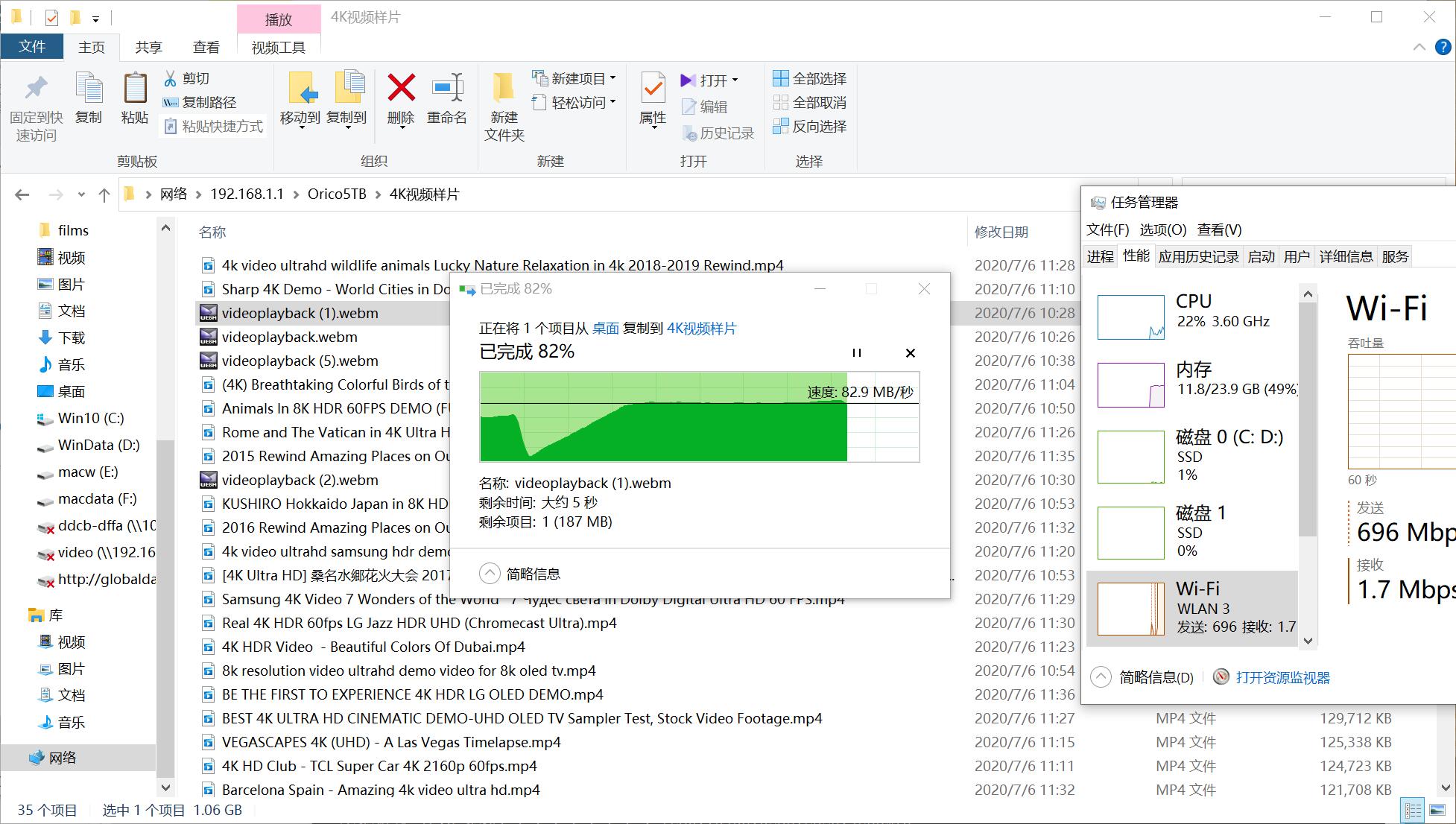The width and height of the screenshot is (1456, 824).
Task: Click the New Folder (新建文件夹) icon
Action: (504, 89)
